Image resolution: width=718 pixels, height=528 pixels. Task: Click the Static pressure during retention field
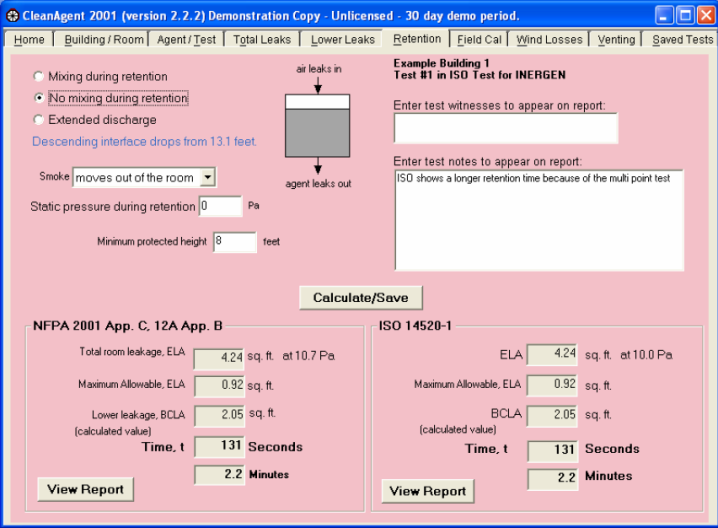pos(220,206)
